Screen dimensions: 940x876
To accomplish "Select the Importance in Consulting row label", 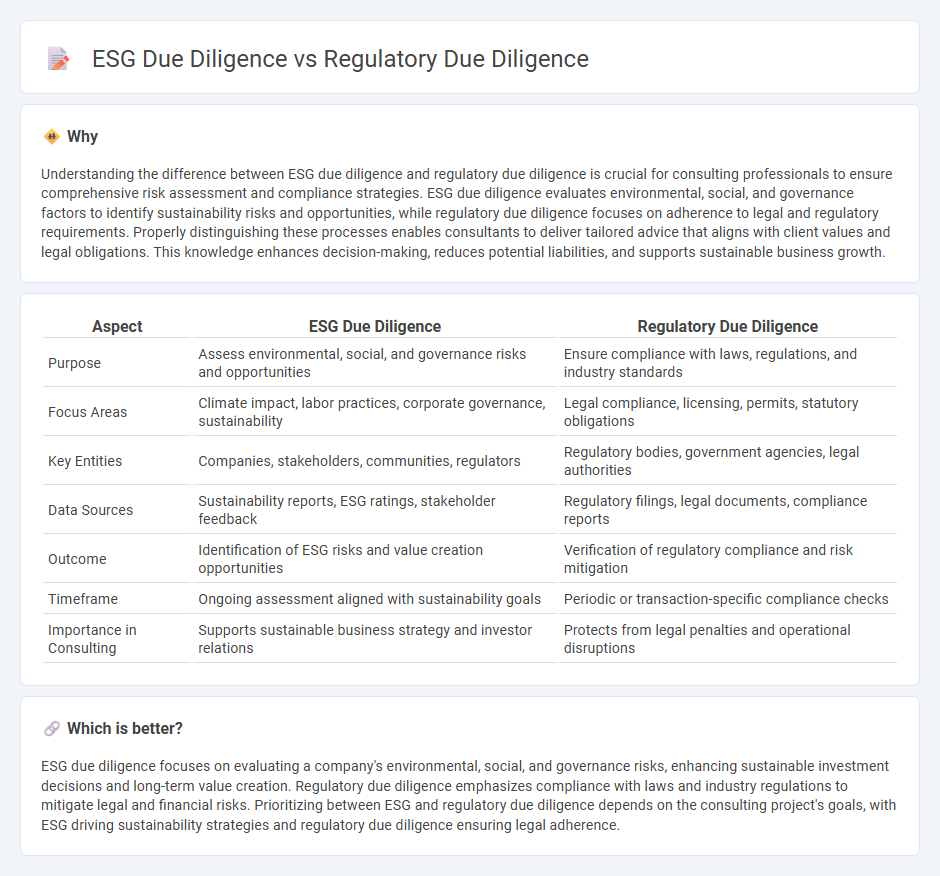I will 92,639.
